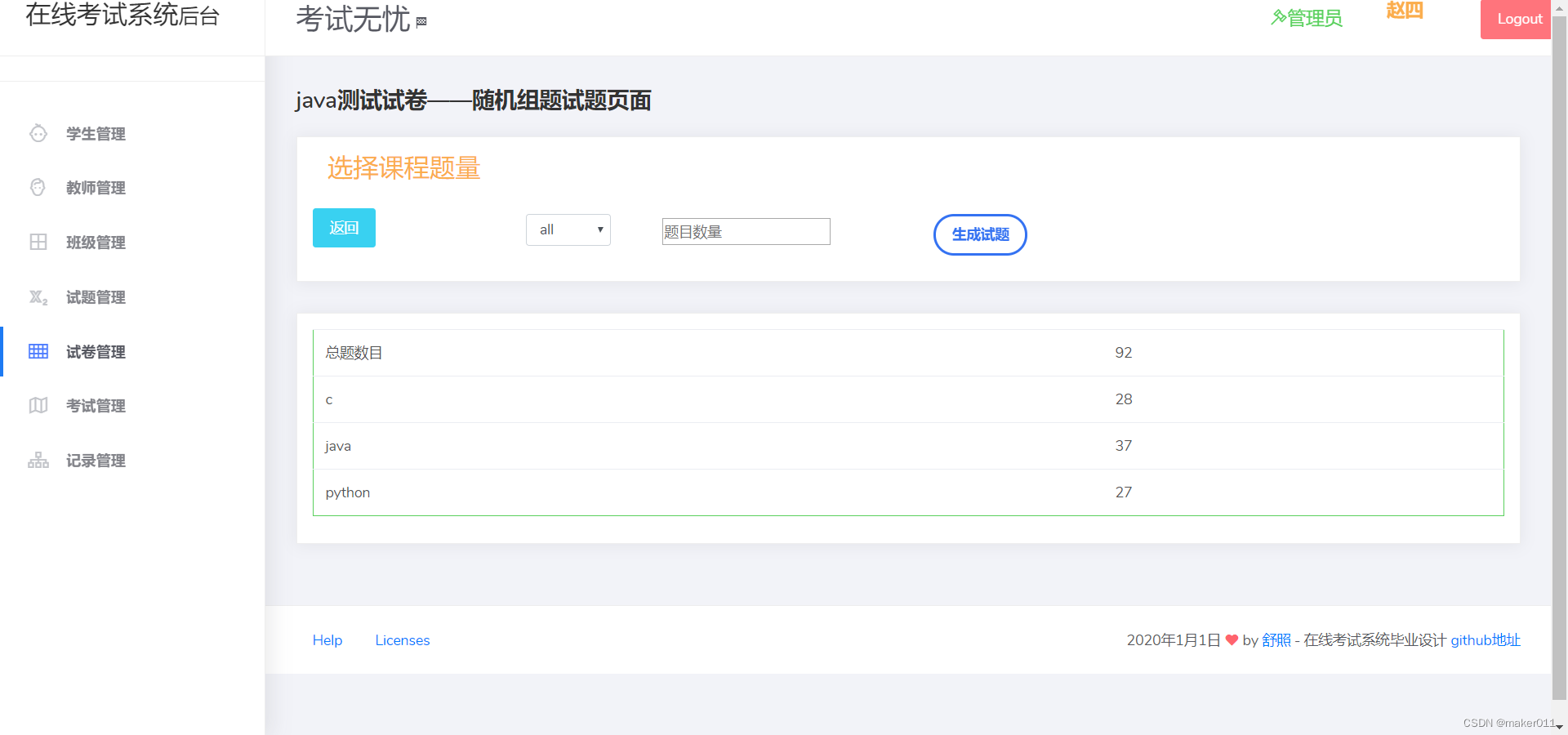Open the Licenses link

pyautogui.click(x=402, y=640)
